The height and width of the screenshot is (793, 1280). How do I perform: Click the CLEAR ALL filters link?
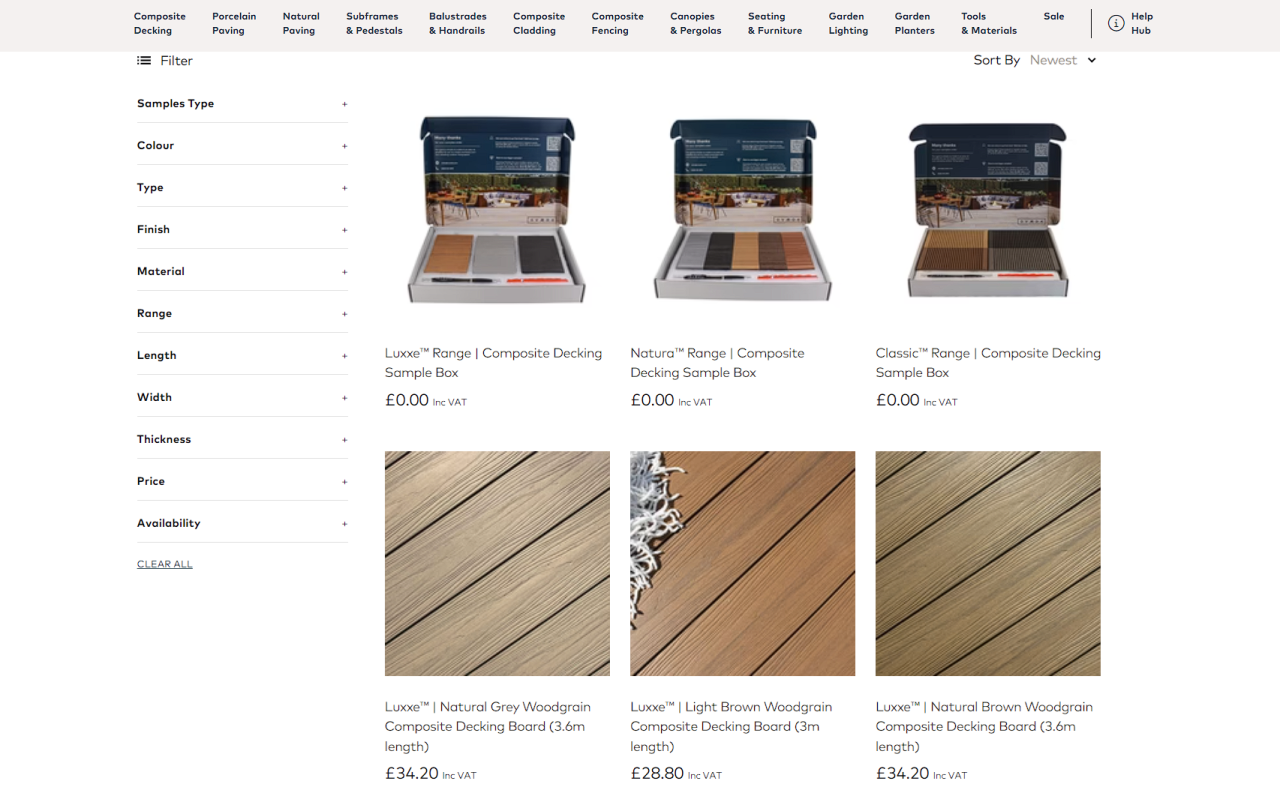pyautogui.click(x=165, y=564)
